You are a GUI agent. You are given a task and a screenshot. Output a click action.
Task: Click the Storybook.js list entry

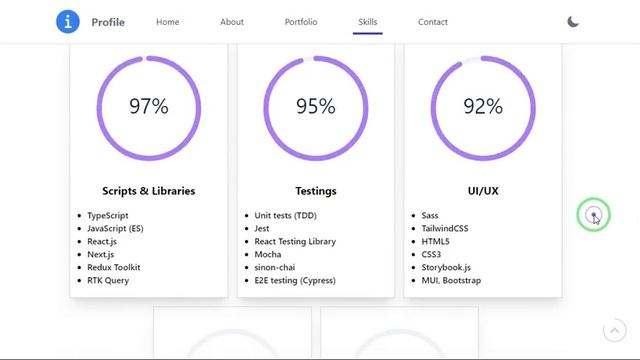446,267
